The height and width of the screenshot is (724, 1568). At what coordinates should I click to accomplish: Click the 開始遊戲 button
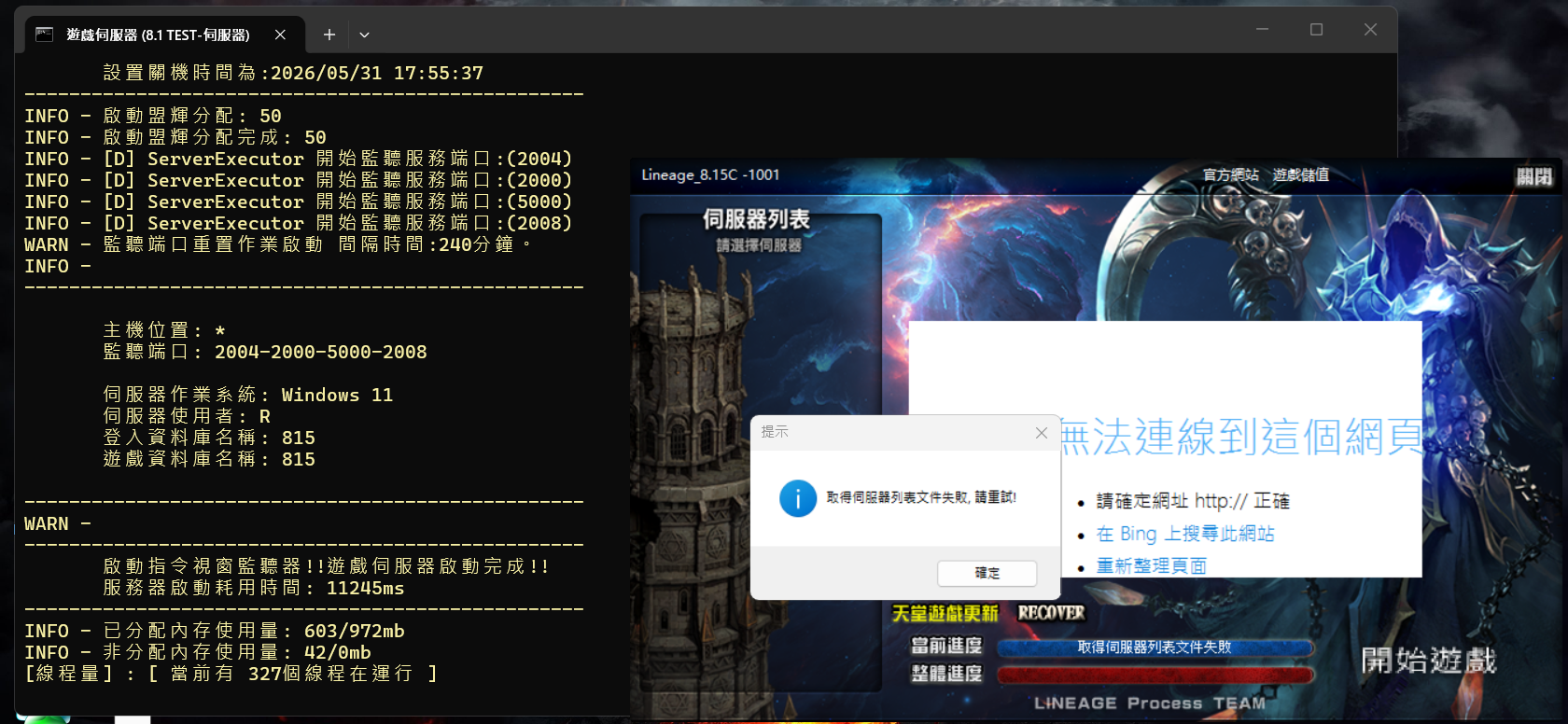click(1428, 661)
